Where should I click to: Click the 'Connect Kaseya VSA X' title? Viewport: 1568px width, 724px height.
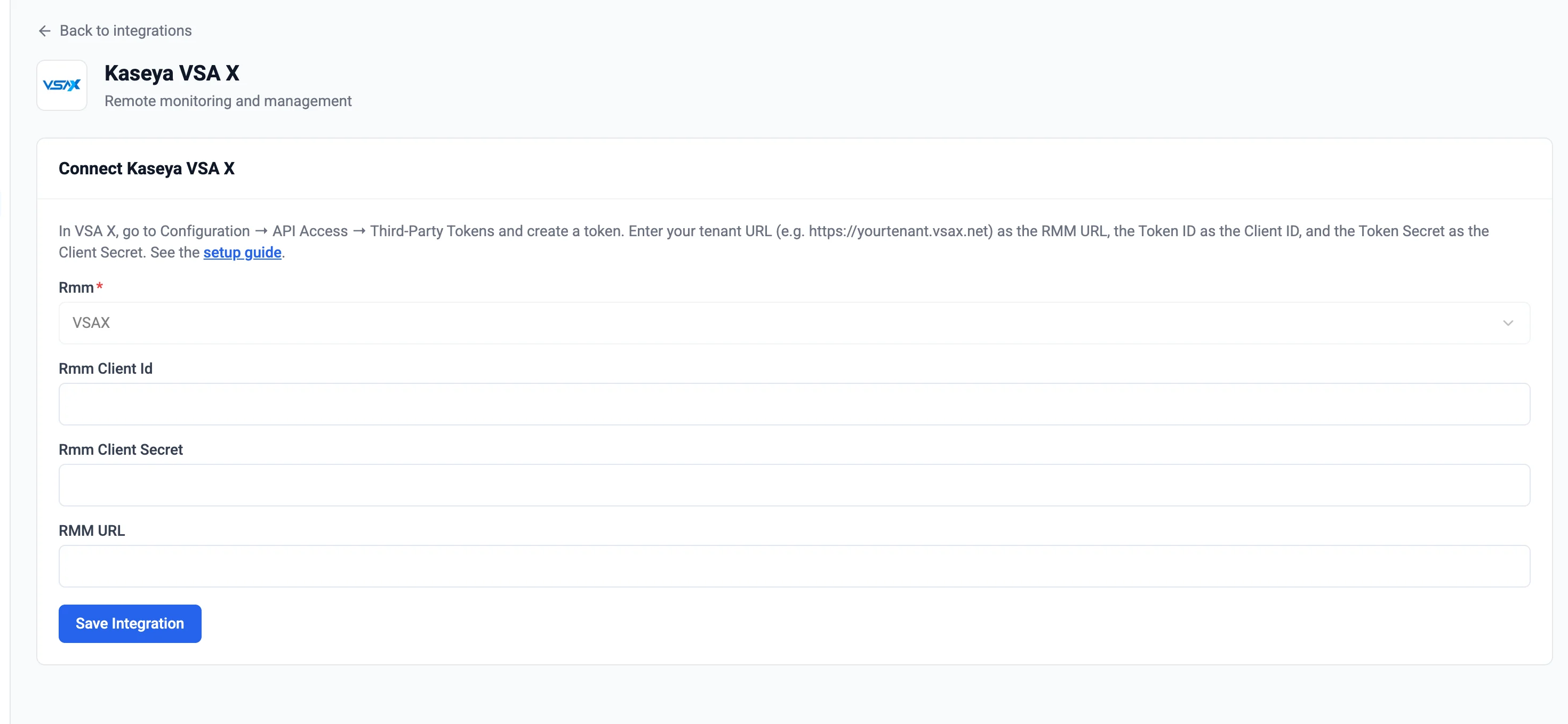(x=147, y=168)
